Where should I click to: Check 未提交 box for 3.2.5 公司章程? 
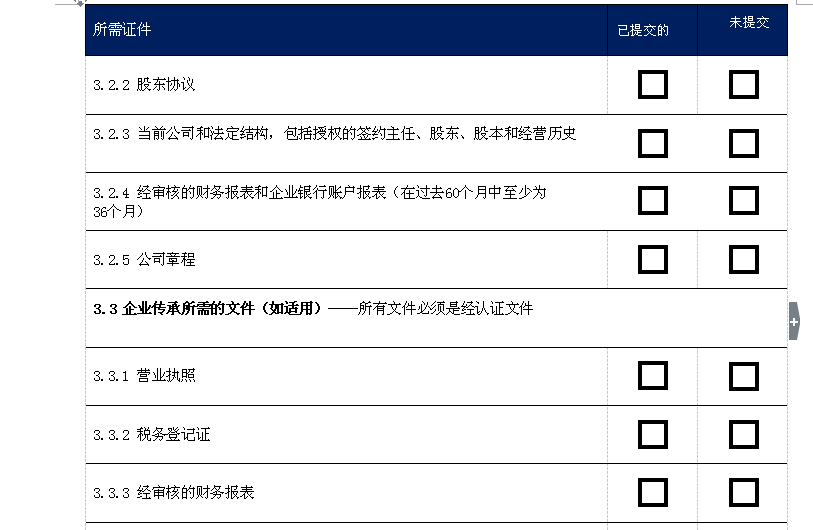[x=744, y=259]
